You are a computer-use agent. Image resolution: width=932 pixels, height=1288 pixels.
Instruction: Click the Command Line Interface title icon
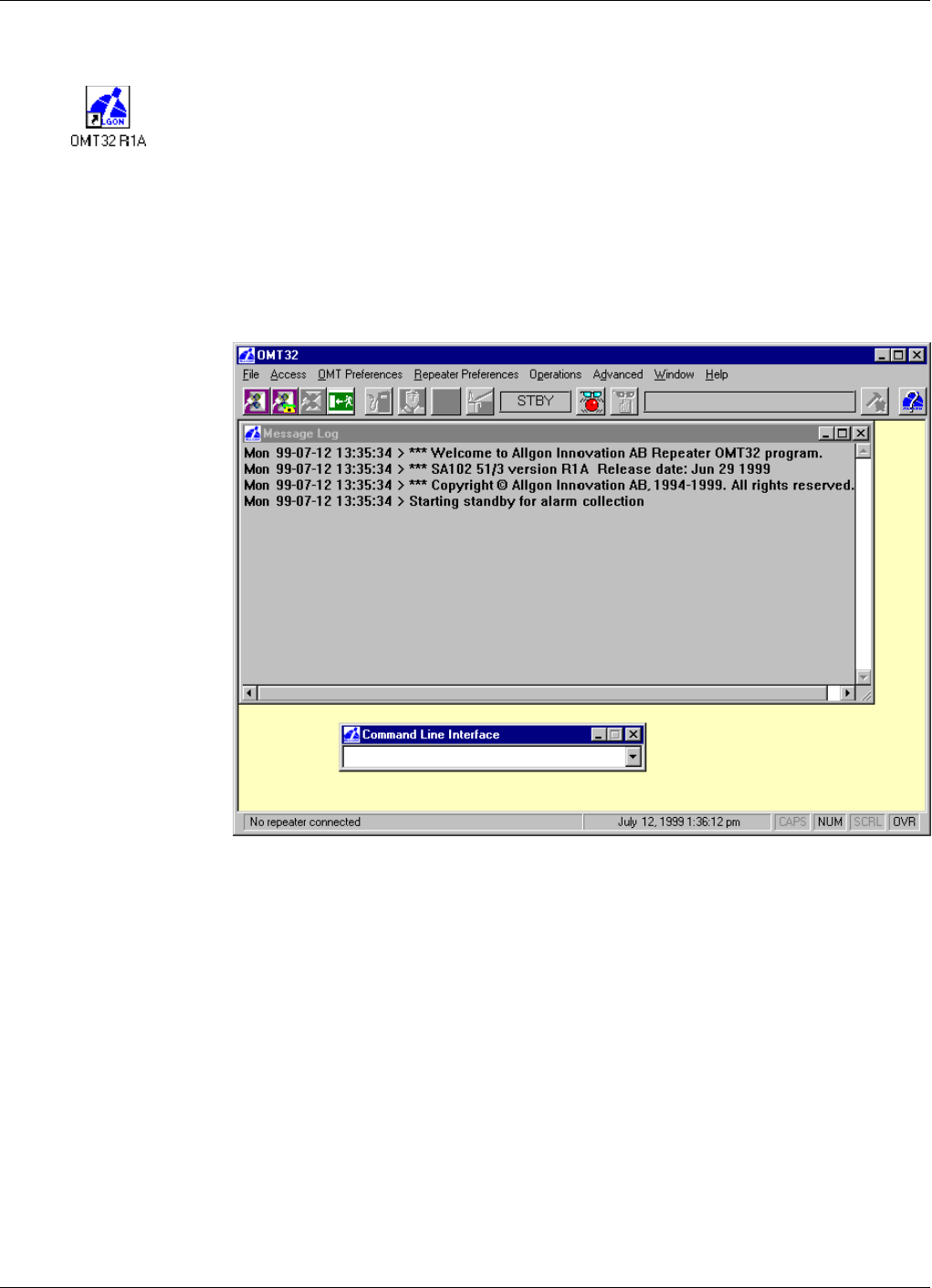(351, 734)
